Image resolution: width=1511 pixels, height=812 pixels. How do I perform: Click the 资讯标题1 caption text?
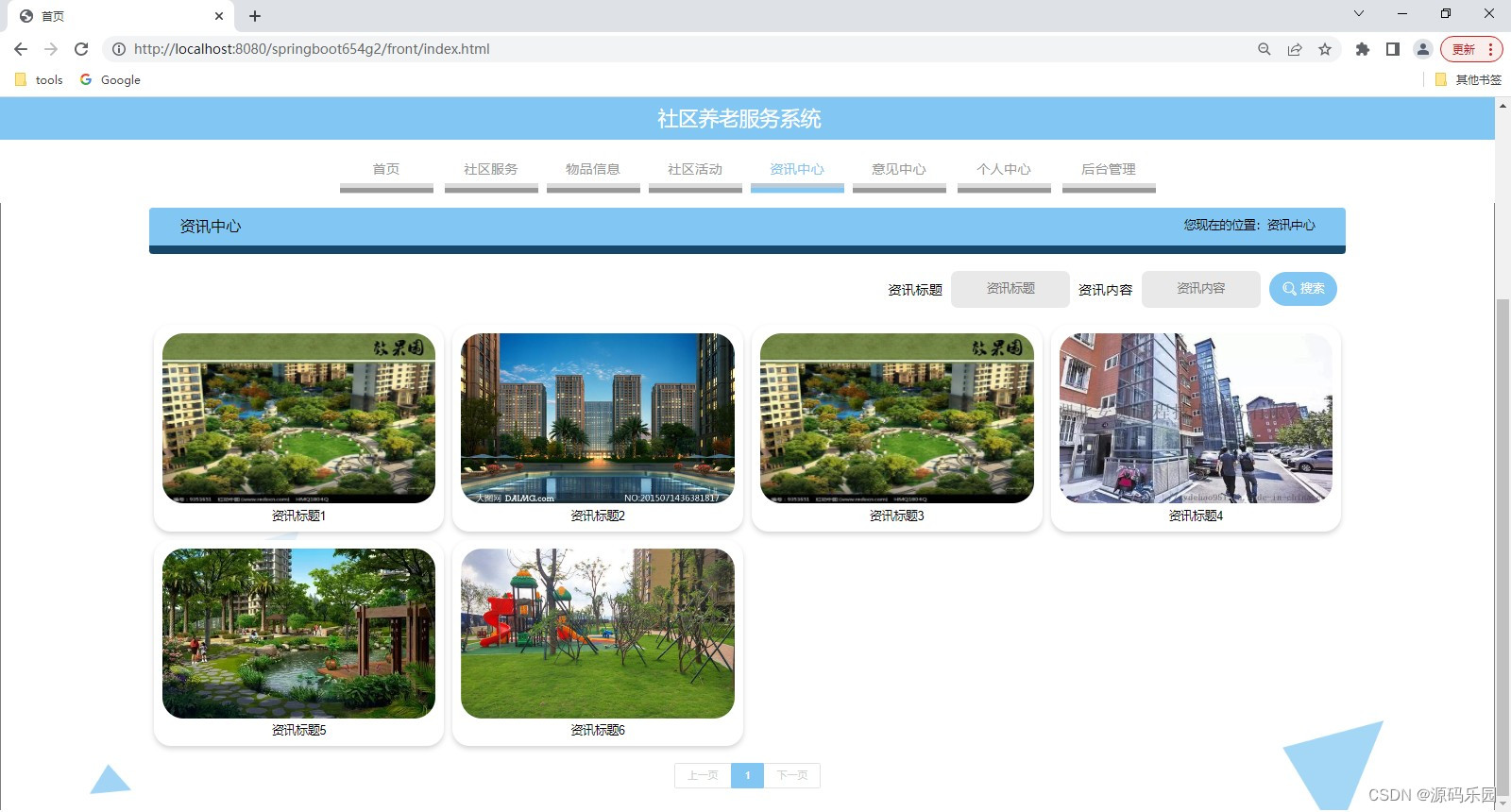coord(298,516)
